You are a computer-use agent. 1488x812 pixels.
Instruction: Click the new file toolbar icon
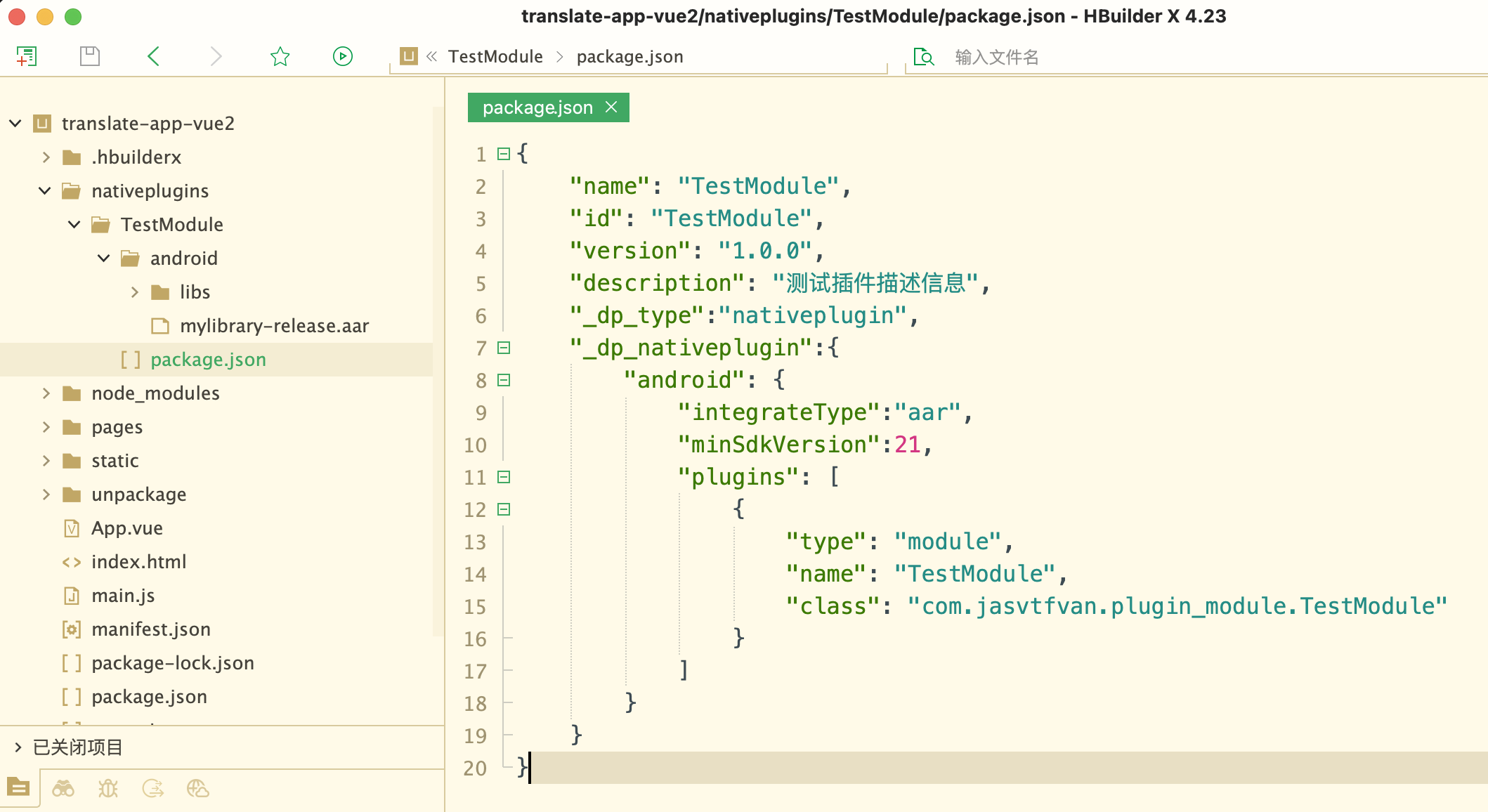pyautogui.click(x=27, y=56)
